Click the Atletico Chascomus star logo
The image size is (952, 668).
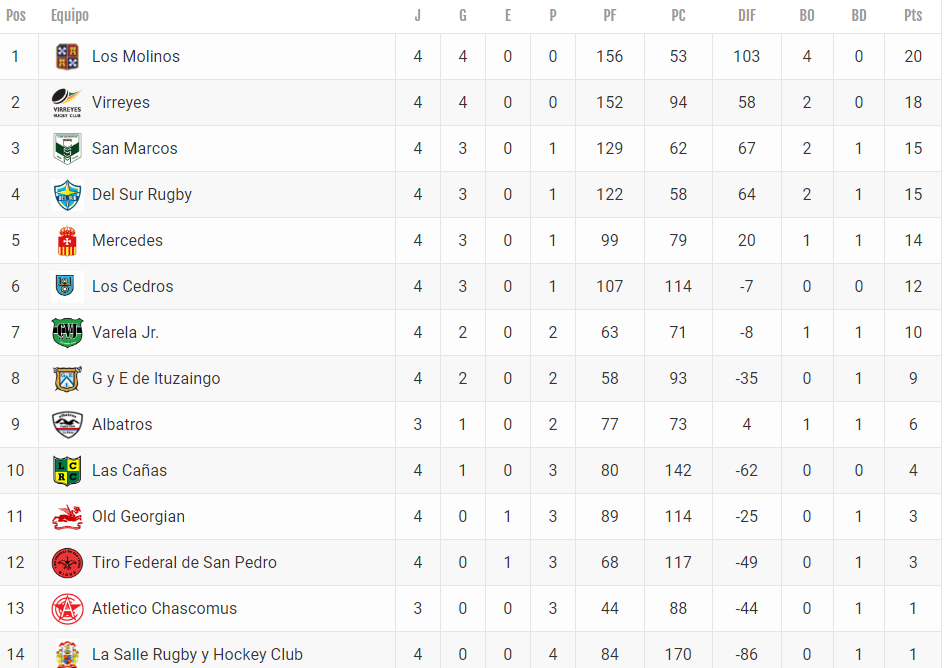pos(67,608)
